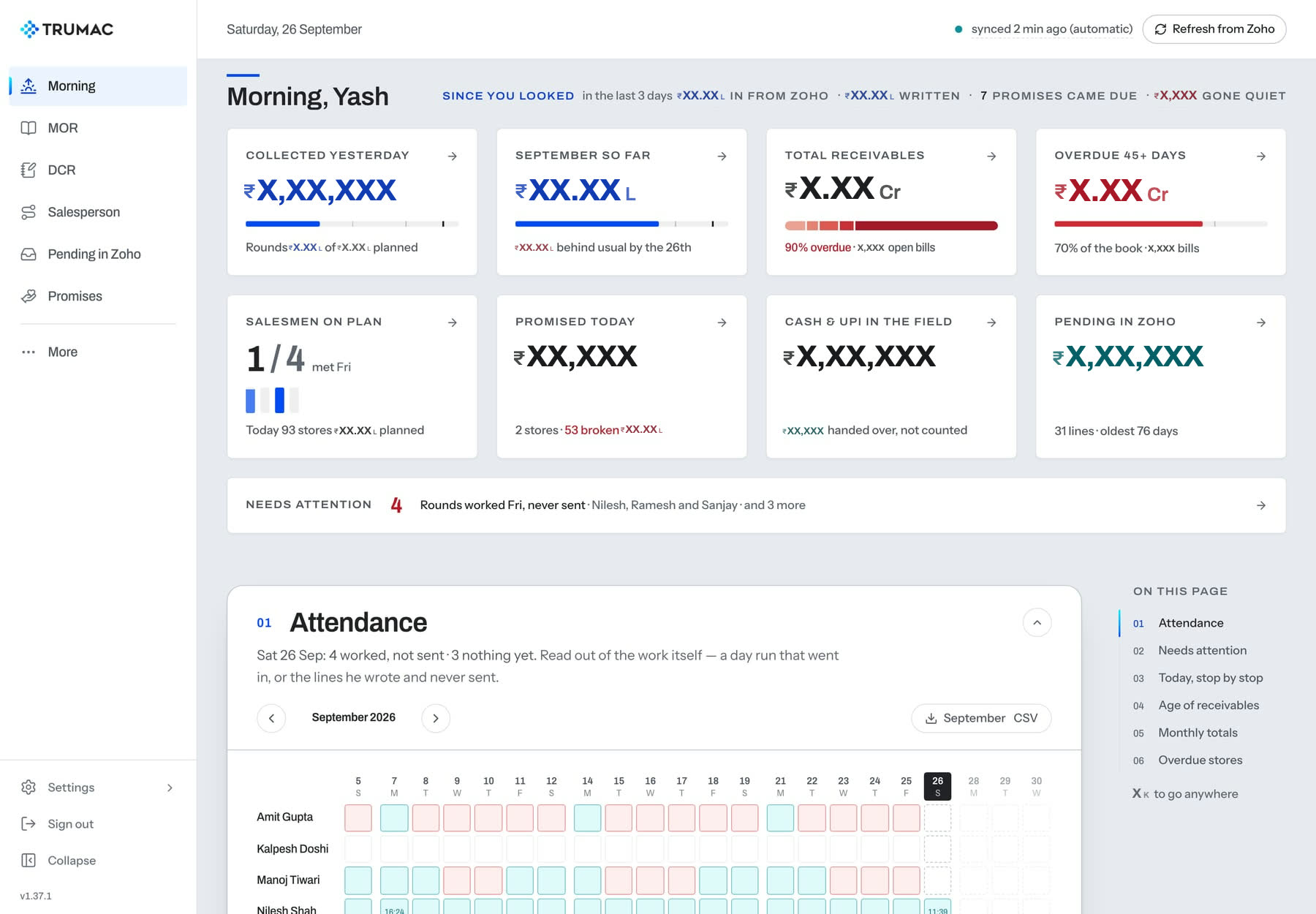Click the 'Amit Gupta' row name
1316x914 pixels.
pyautogui.click(x=284, y=817)
